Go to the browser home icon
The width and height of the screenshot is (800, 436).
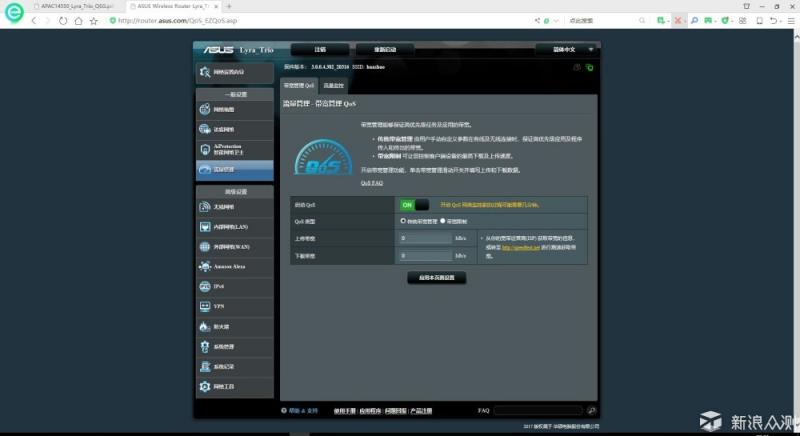78,20
